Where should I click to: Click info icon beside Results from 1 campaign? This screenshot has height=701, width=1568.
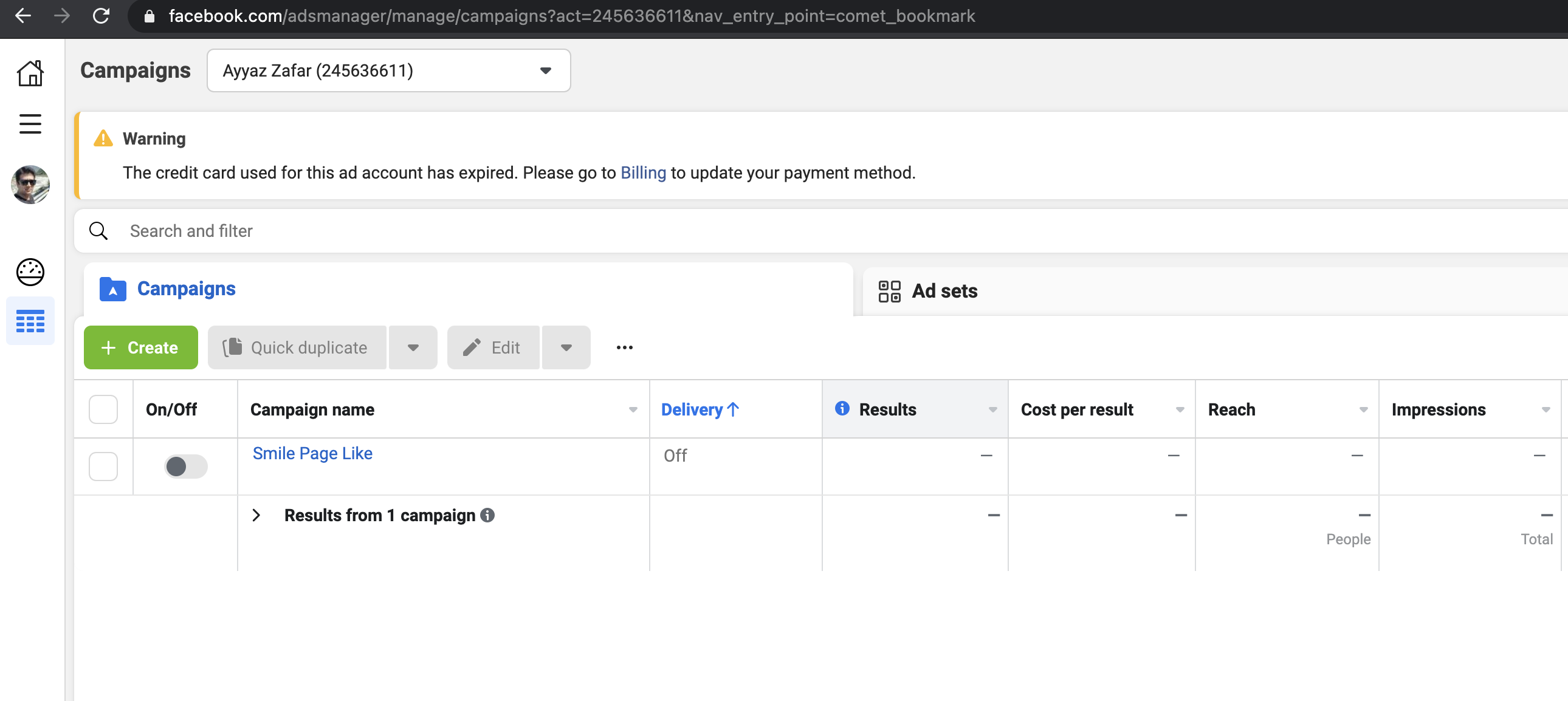point(487,515)
